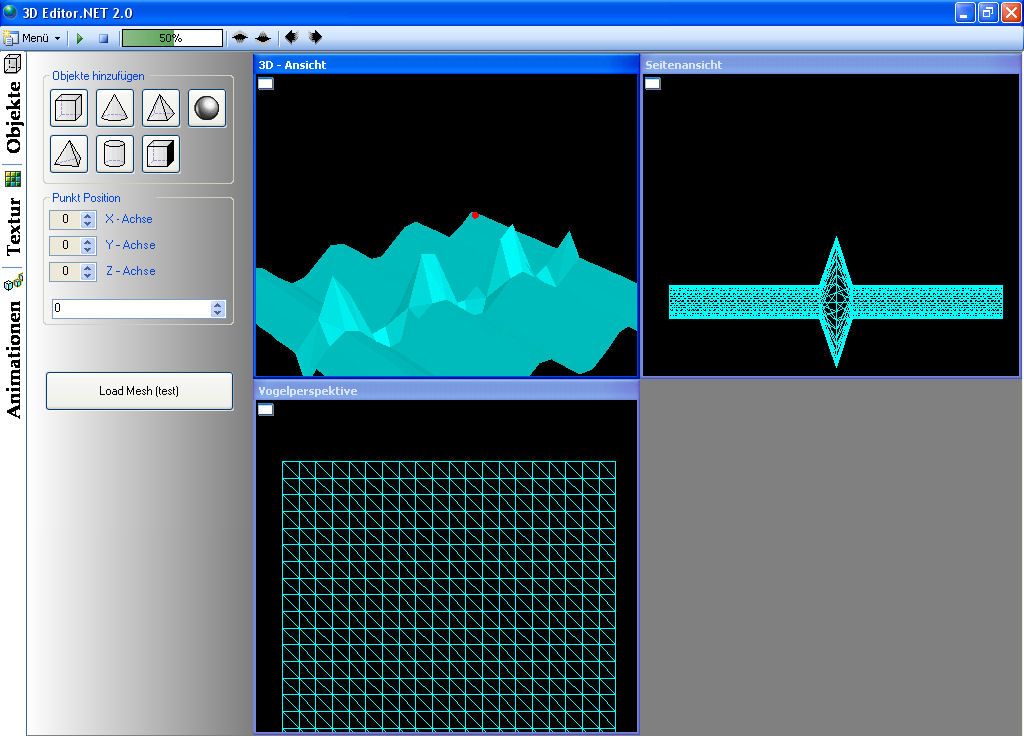Increase the X - Achse value
Viewport: 1024px width, 736px height.
tap(88, 215)
